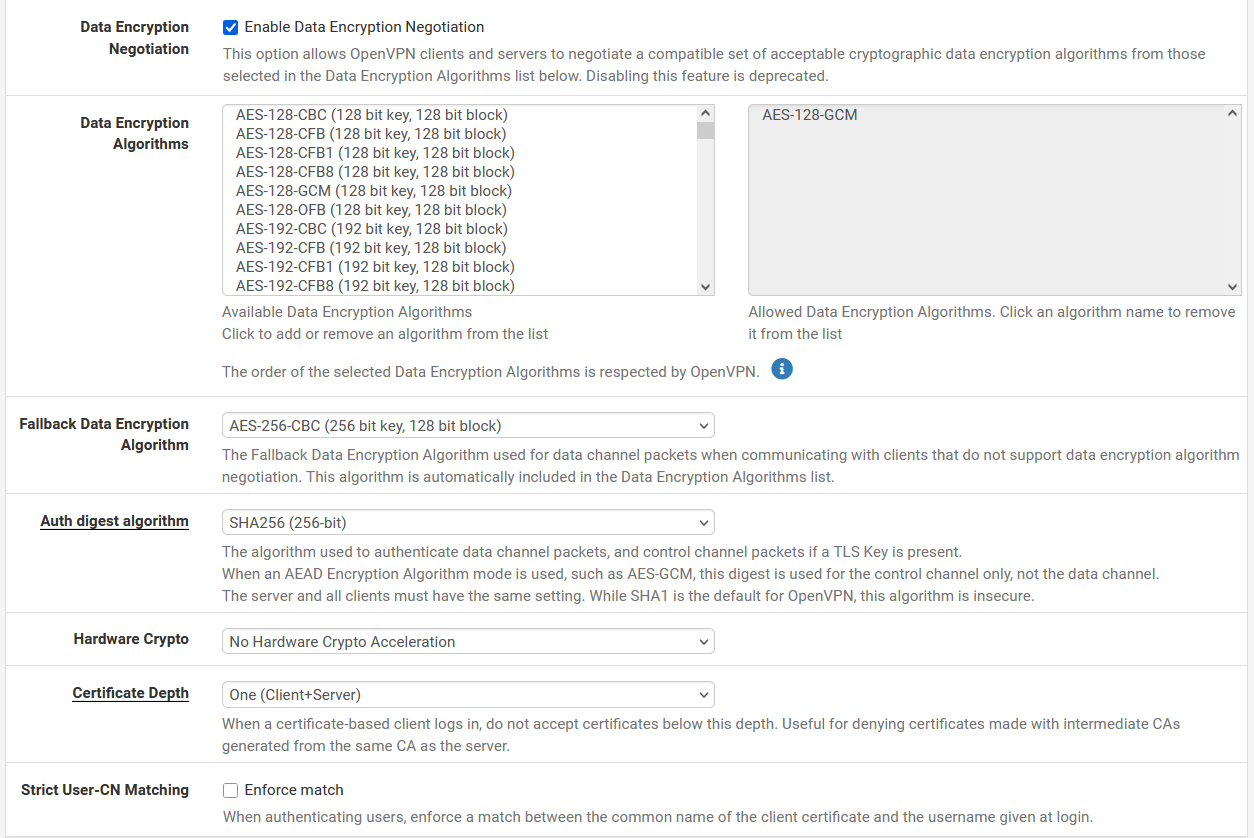Click the Certificate Depth label link

pos(130,693)
